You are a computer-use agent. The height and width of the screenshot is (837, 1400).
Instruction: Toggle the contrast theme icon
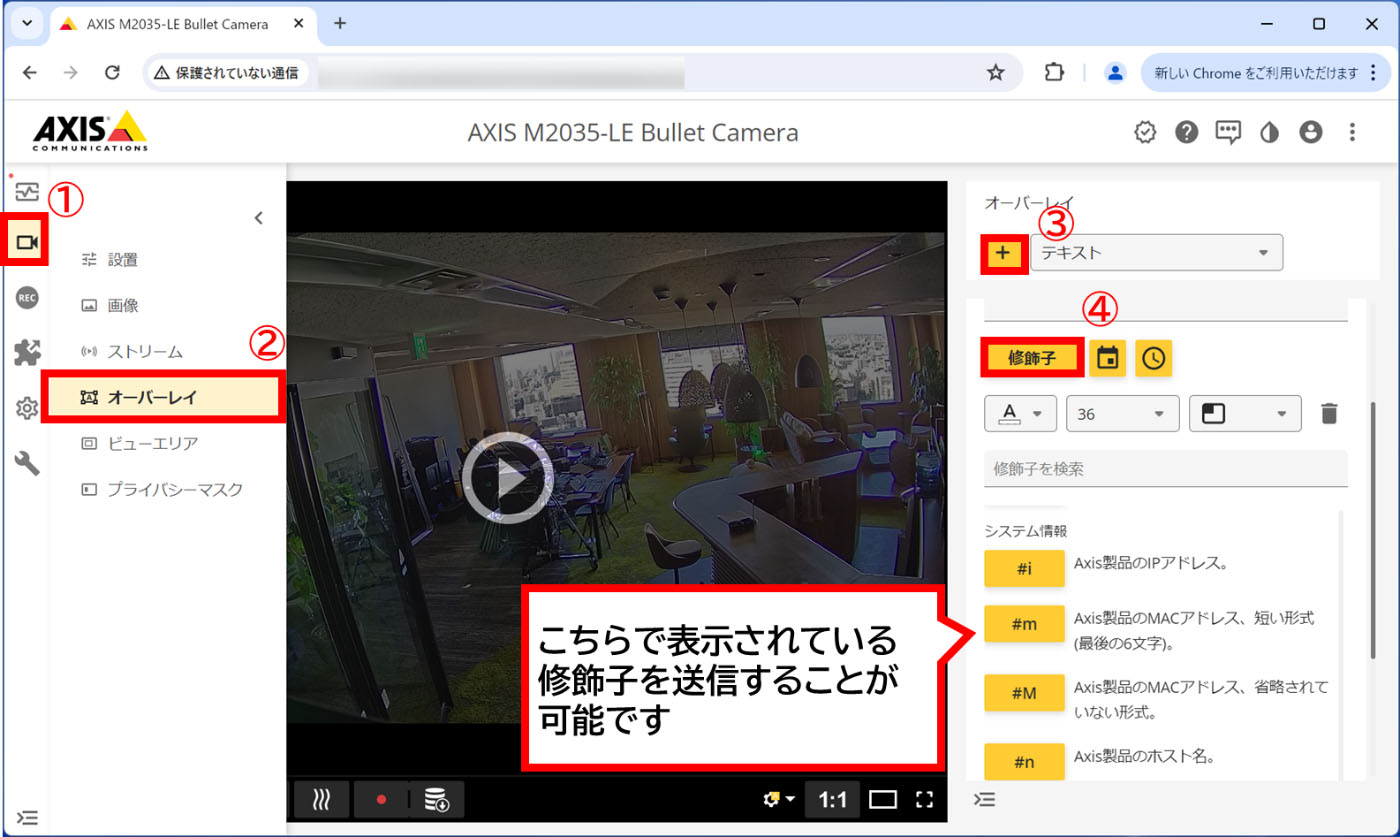point(1270,132)
